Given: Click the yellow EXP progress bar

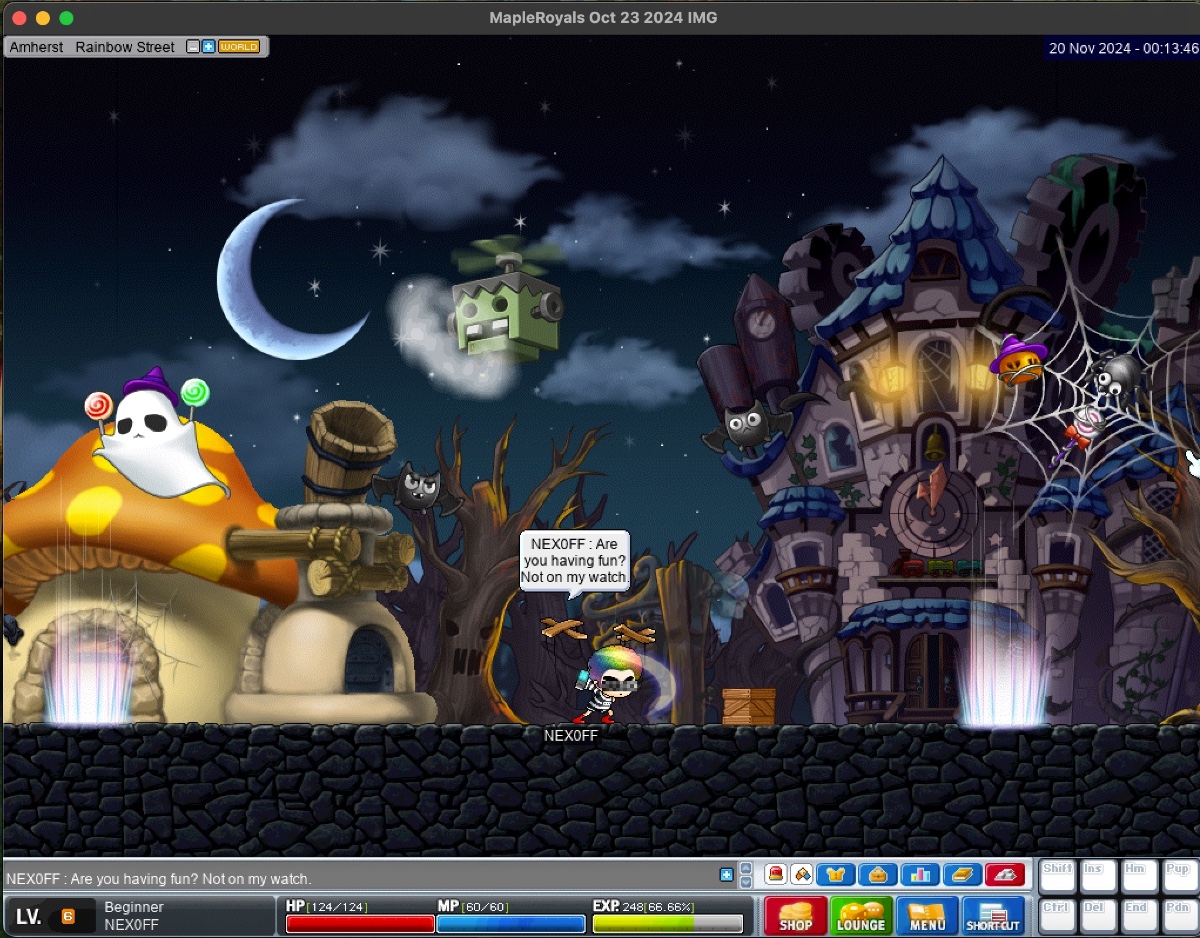Looking at the screenshot, I should click(x=667, y=923).
